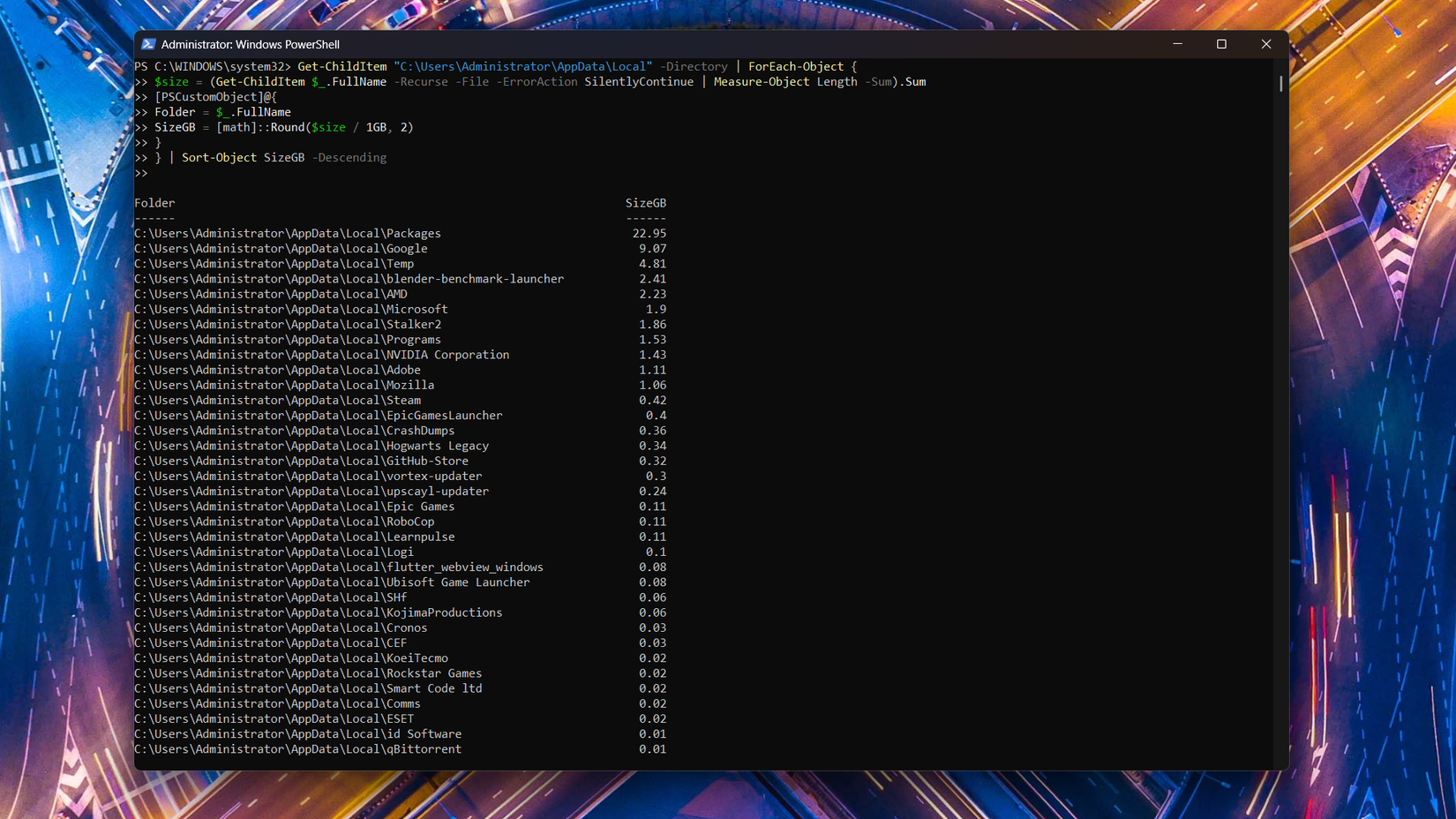Select the Local\Adobe folder path

[277, 370]
